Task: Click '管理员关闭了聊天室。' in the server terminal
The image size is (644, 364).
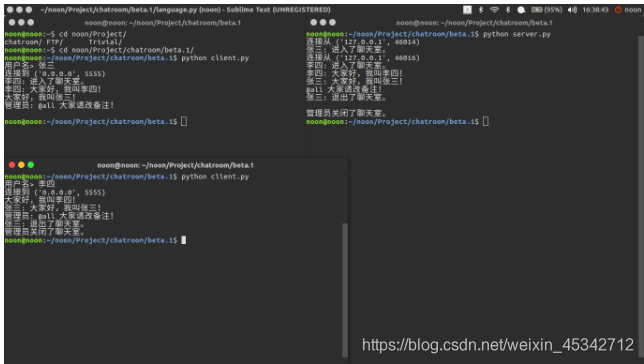Action: coord(347,113)
